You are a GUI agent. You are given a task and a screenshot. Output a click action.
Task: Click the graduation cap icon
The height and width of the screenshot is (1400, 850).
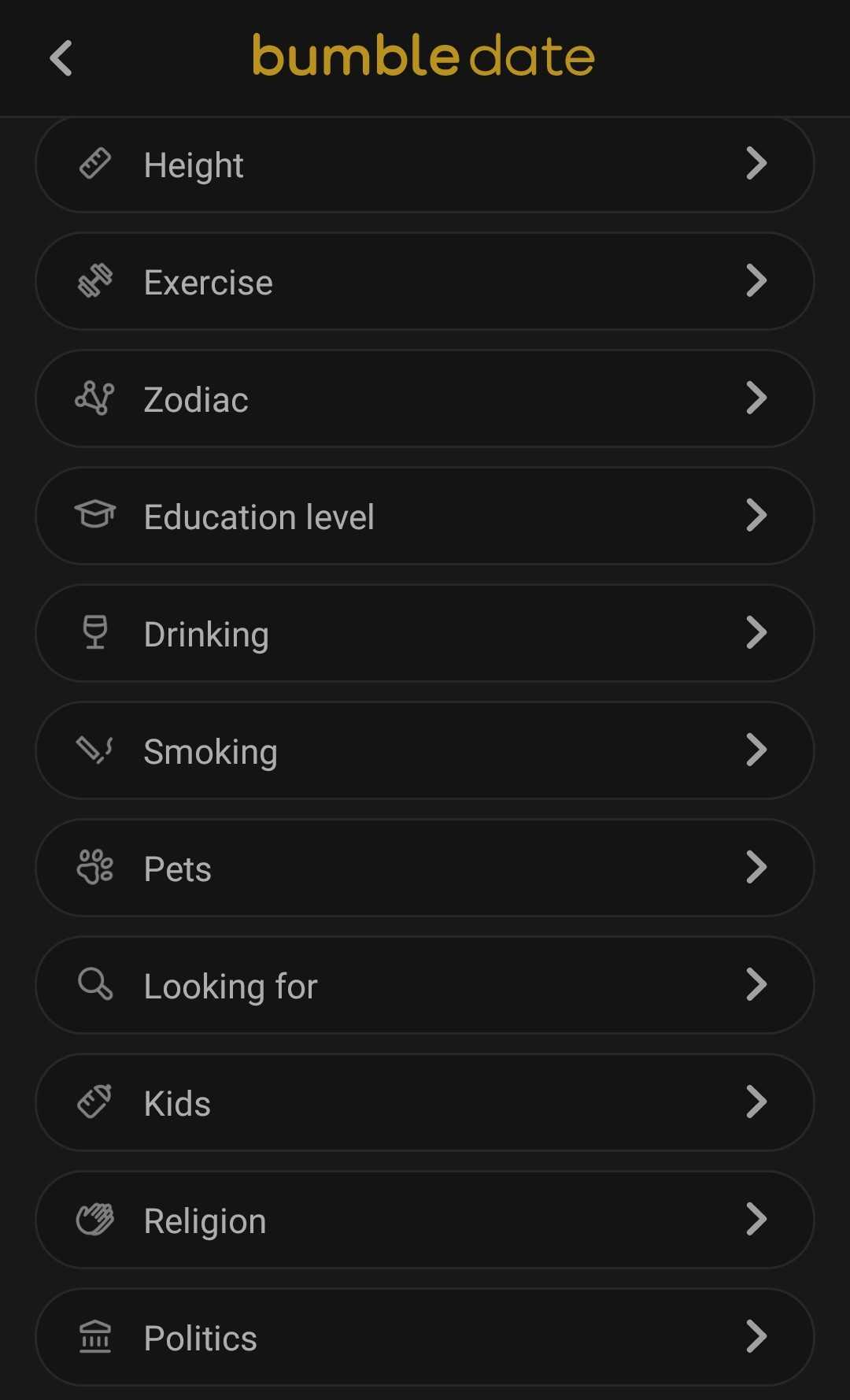tap(95, 515)
